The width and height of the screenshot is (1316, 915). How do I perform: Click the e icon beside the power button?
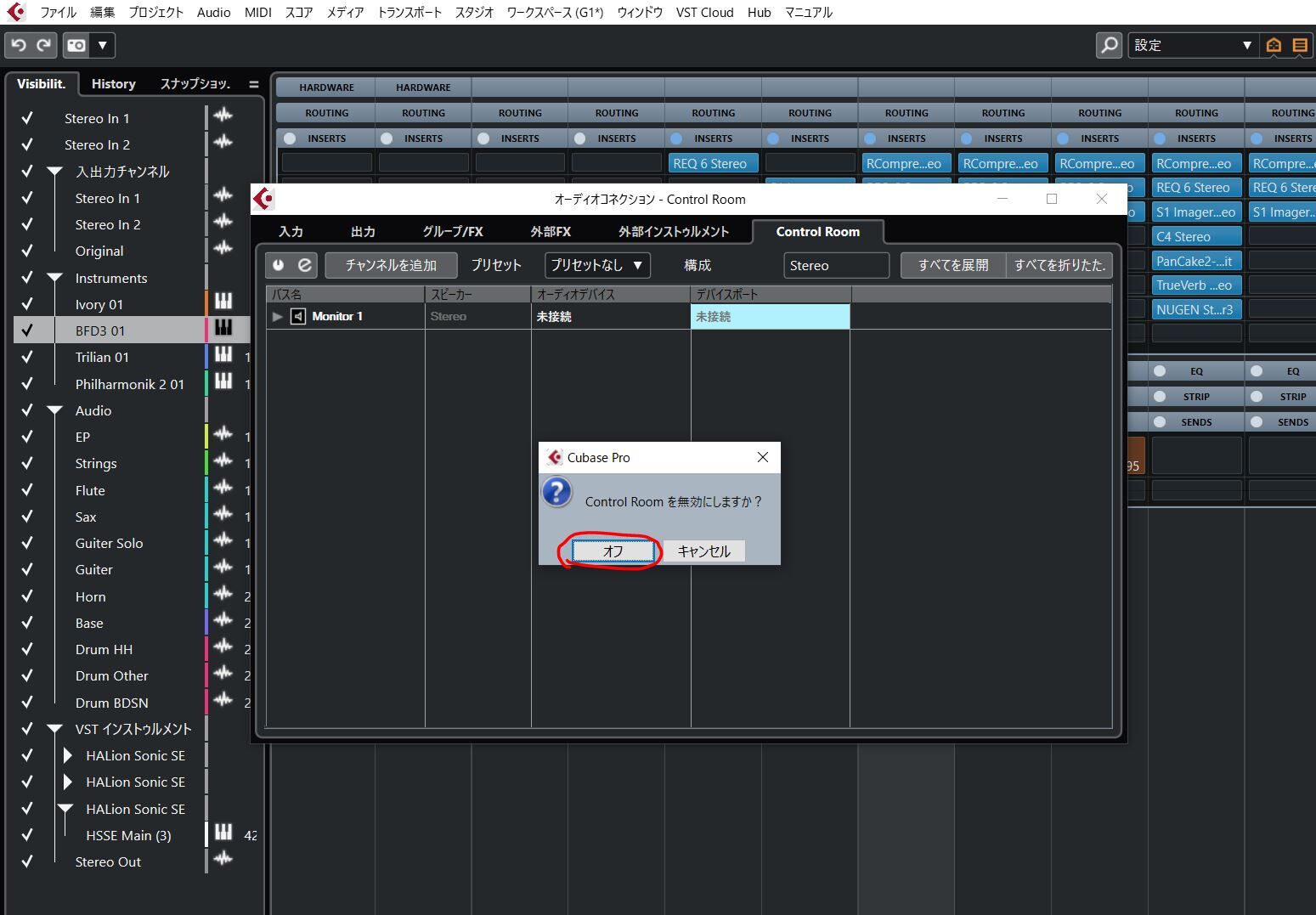304,265
